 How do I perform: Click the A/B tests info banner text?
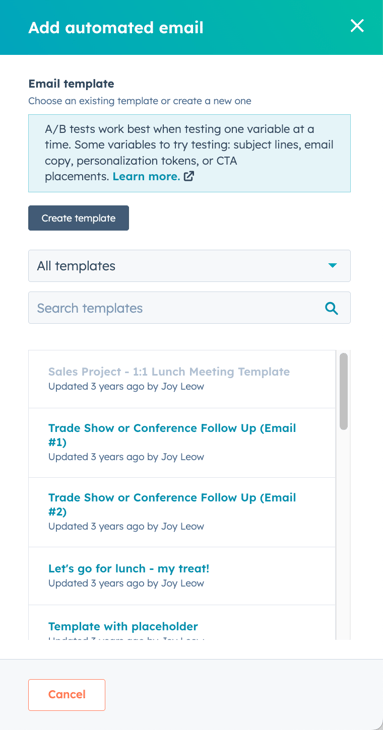coord(189,153)
